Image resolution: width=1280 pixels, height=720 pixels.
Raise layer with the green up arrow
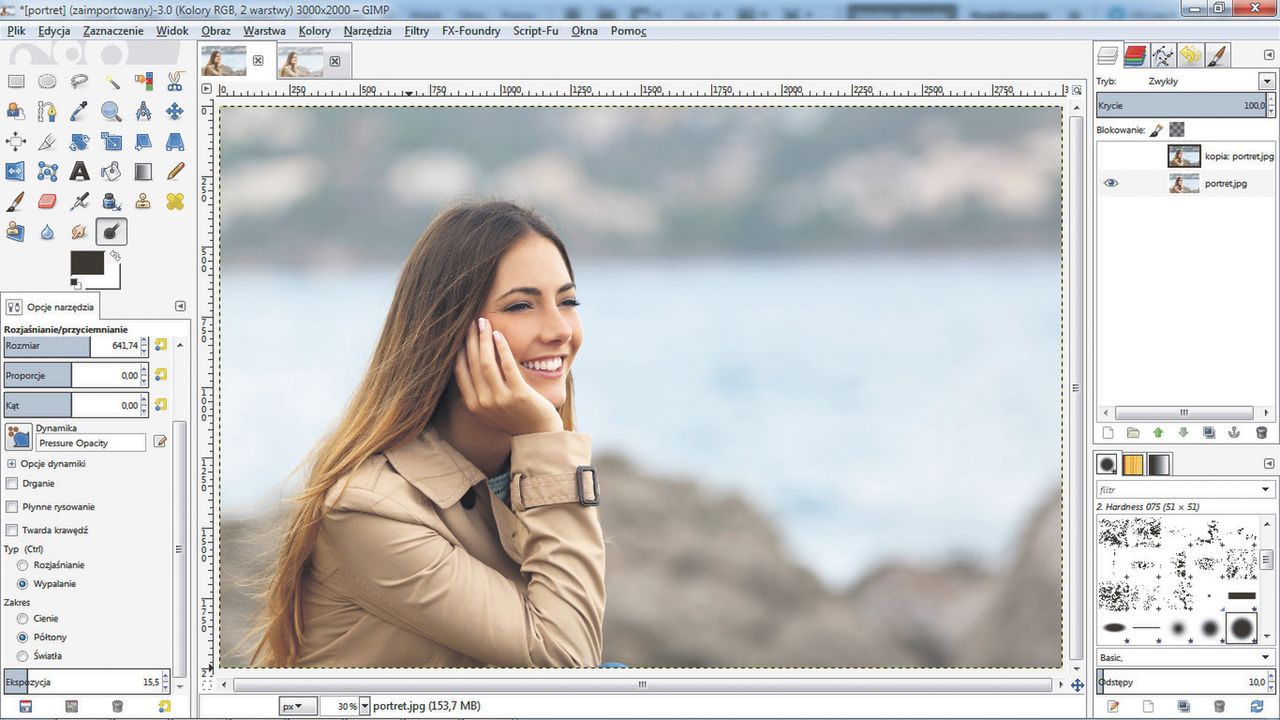click(x=1158, y=433)
